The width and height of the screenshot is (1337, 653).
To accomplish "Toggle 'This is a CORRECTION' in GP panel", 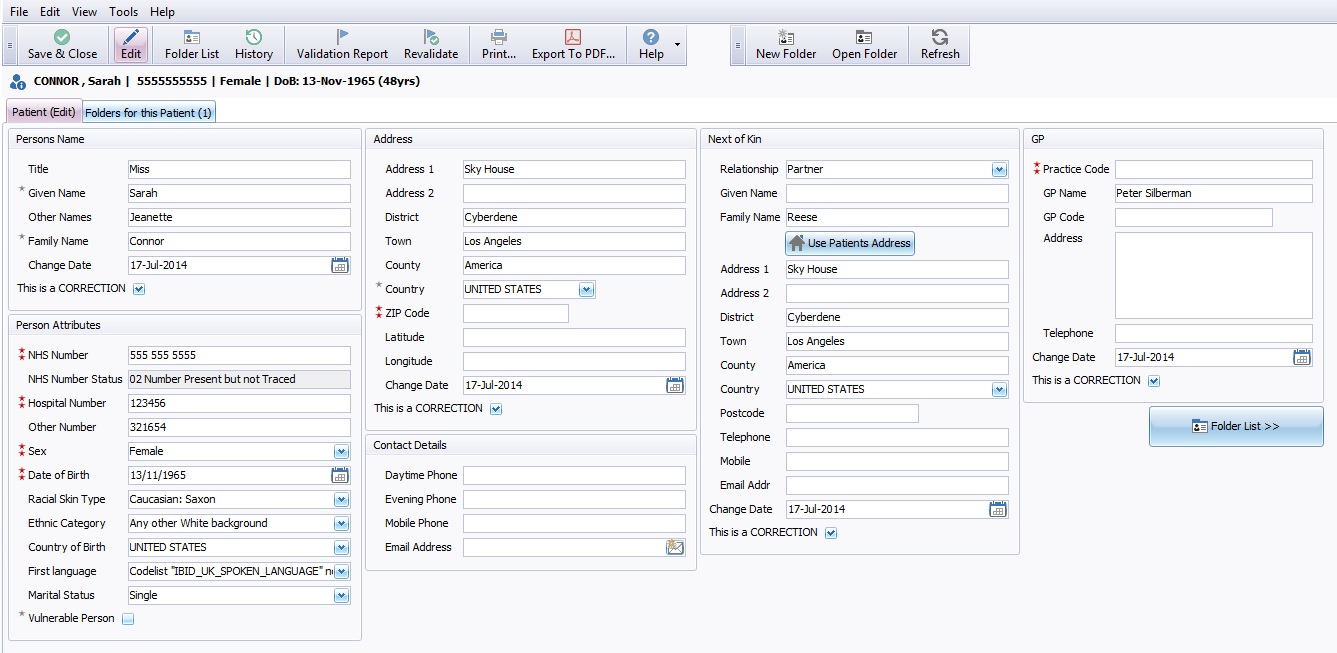I will [1154, 381].
